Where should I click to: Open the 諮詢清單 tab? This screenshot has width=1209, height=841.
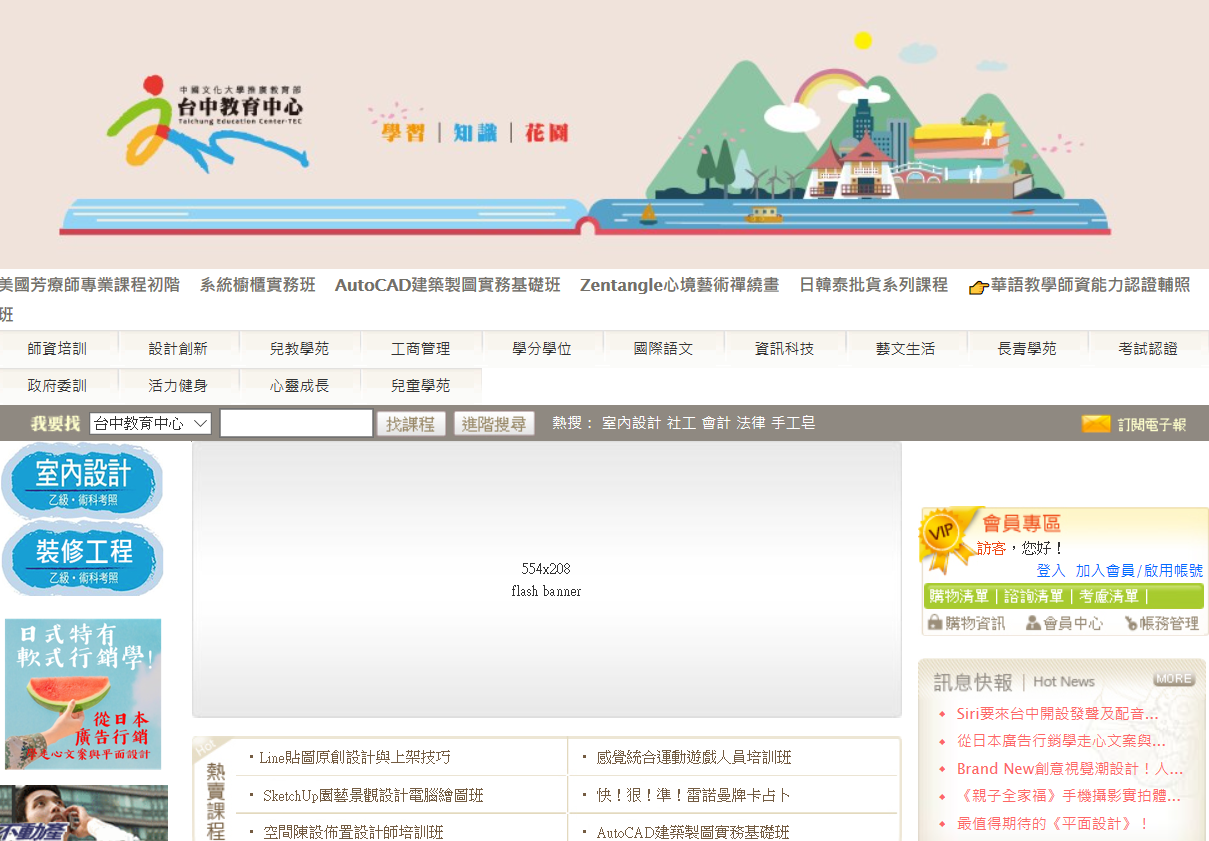1034,596
